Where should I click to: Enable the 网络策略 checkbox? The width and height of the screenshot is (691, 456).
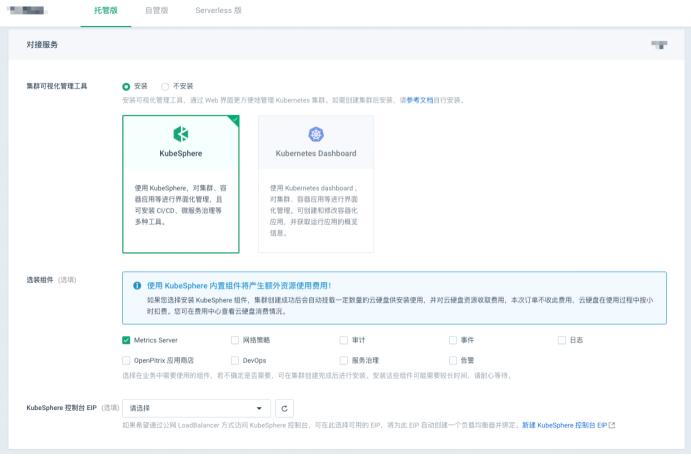point(235,340)
